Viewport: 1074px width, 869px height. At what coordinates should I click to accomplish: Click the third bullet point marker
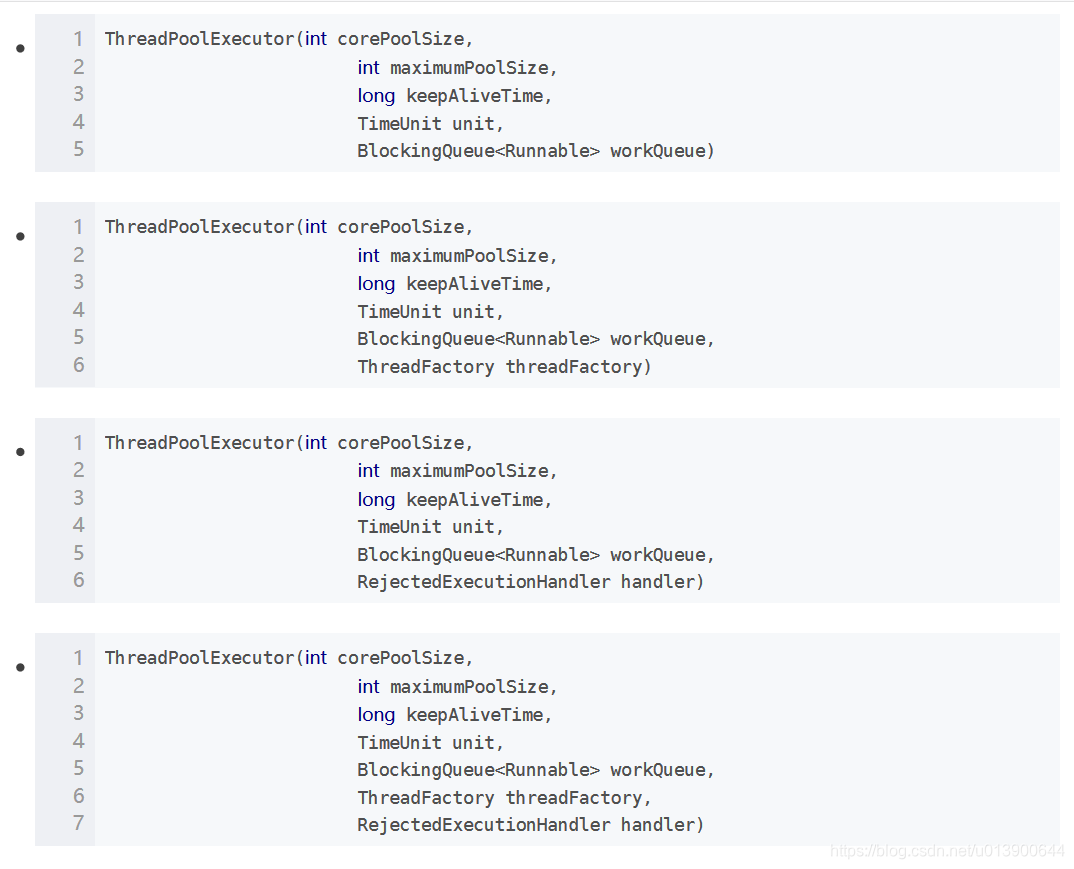(19, 452)
